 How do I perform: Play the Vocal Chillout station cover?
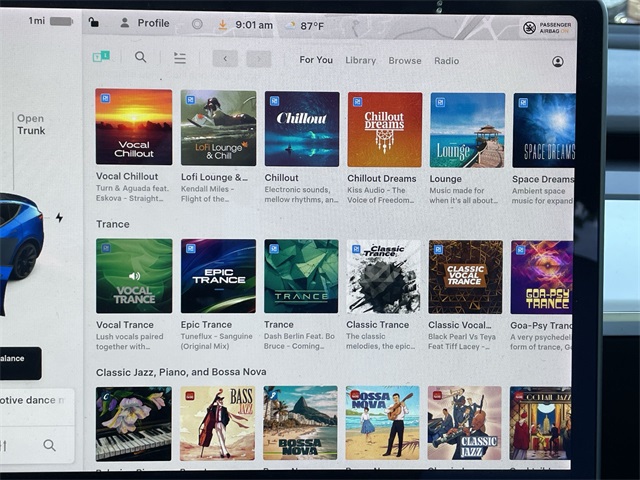(x=134, y=127)
